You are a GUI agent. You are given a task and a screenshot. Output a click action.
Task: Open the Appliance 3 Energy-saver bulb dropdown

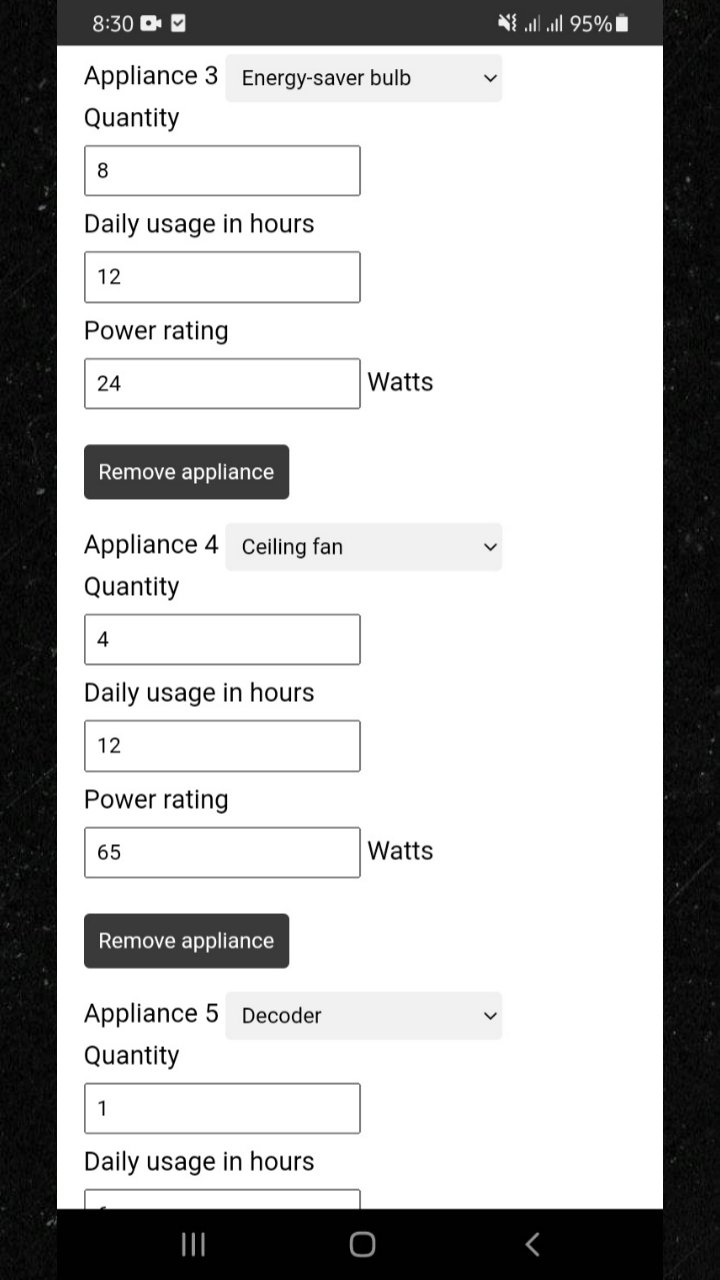[x=364, y=78]
